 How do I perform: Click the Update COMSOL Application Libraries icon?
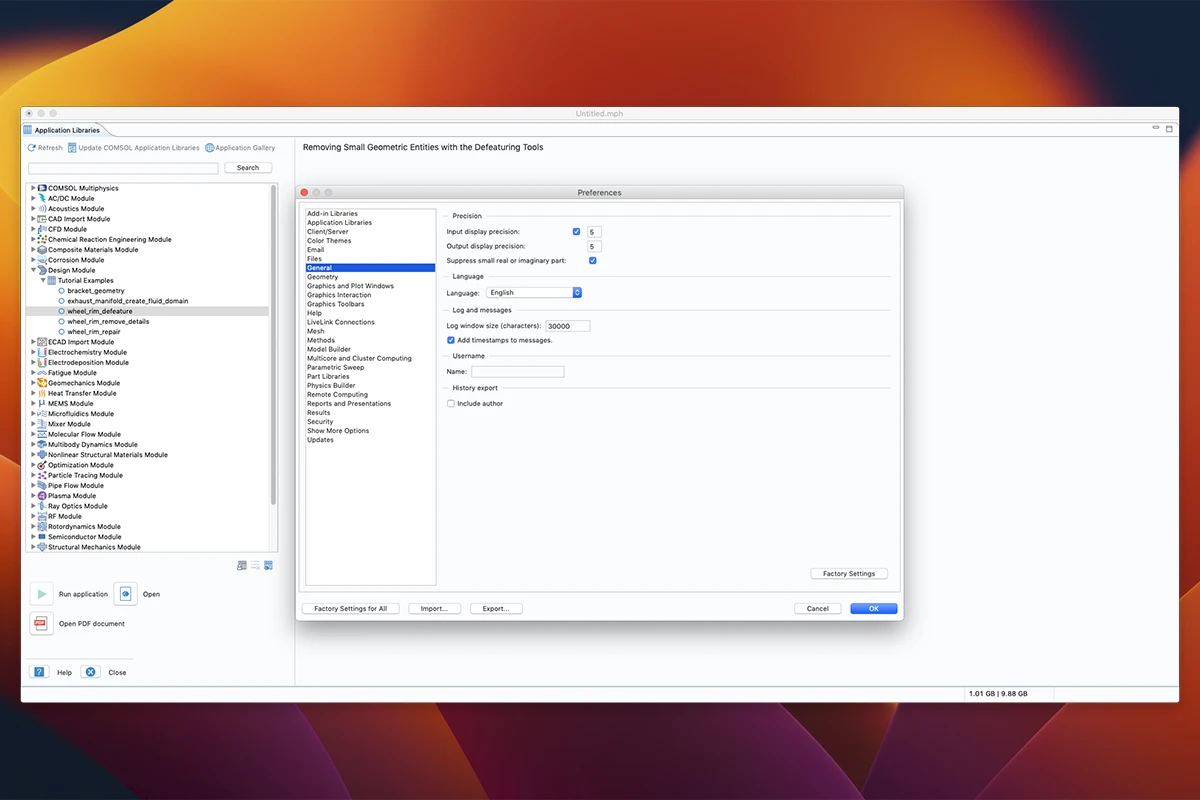pyautogui.click(x=72, y=148)
